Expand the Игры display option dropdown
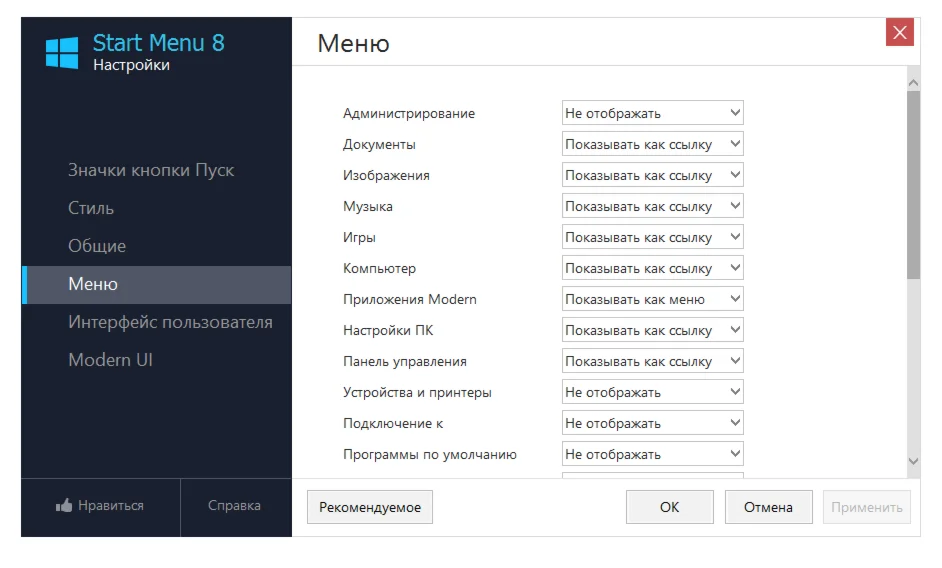942x568 pixels. pyautogui.click(x=652, y=238)
